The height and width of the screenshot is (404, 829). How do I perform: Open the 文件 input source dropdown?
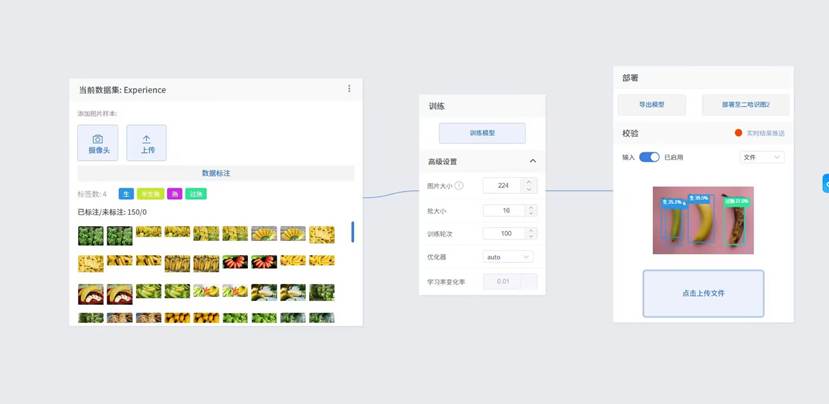click(761, 157)
